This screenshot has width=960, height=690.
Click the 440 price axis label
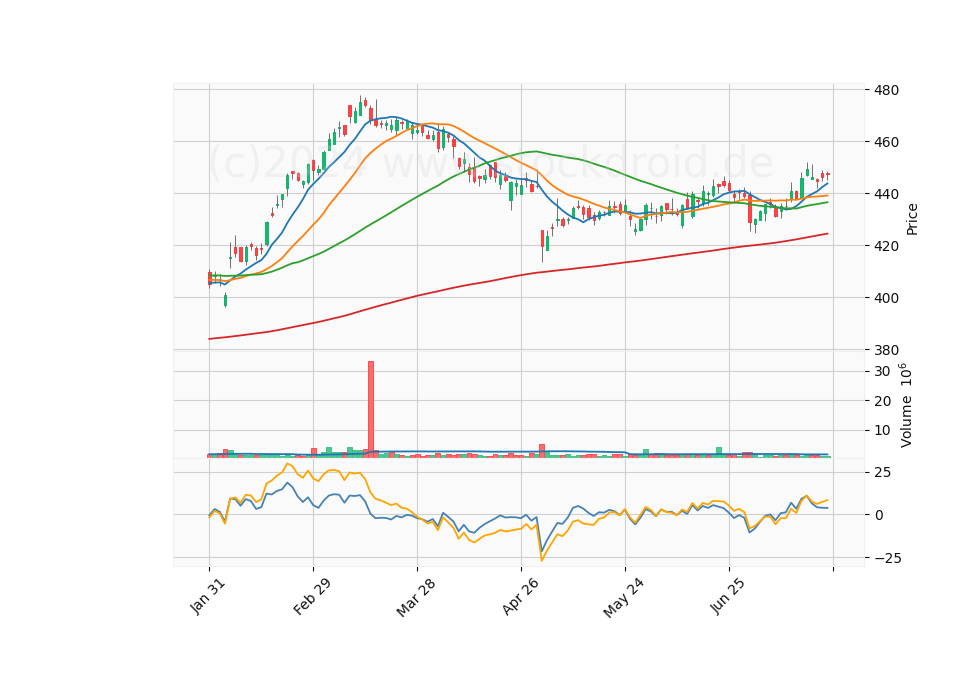pos(885,194)
